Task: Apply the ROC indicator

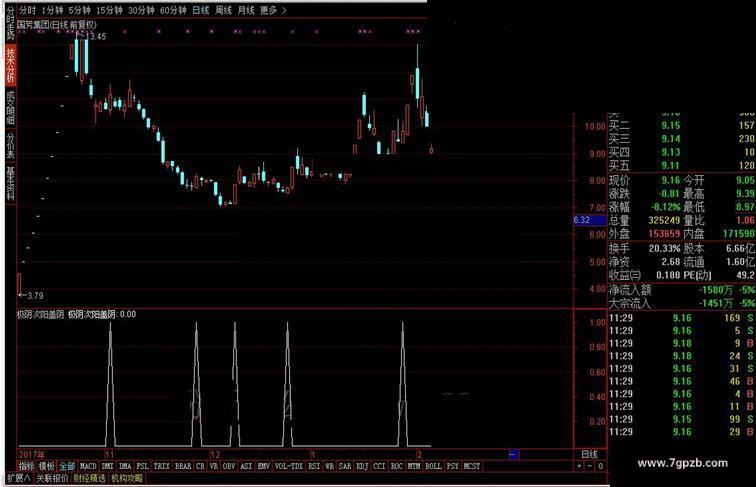Action: tap(396, 466)
